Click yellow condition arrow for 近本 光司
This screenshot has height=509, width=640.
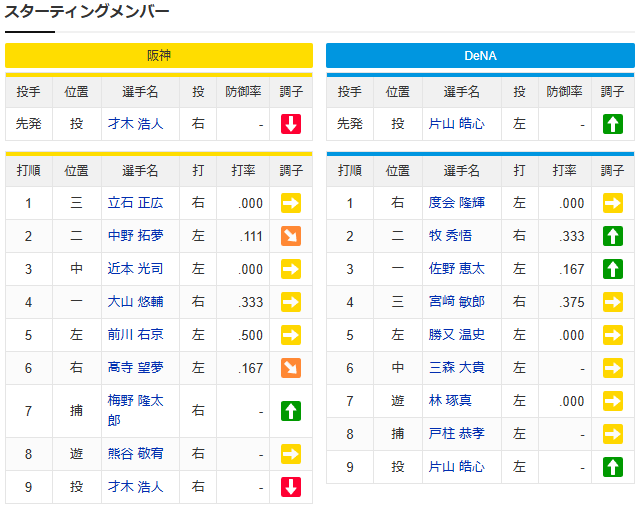pyautogui.click(x=291, y=269)
